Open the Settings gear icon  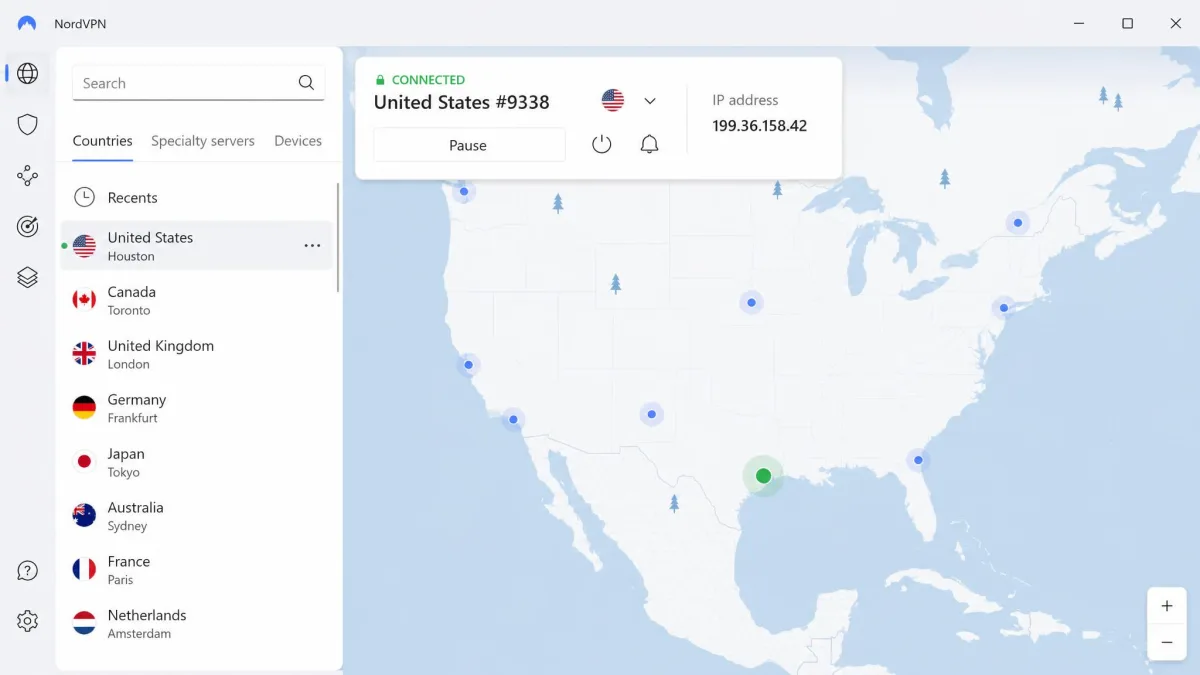click(28, 621)
